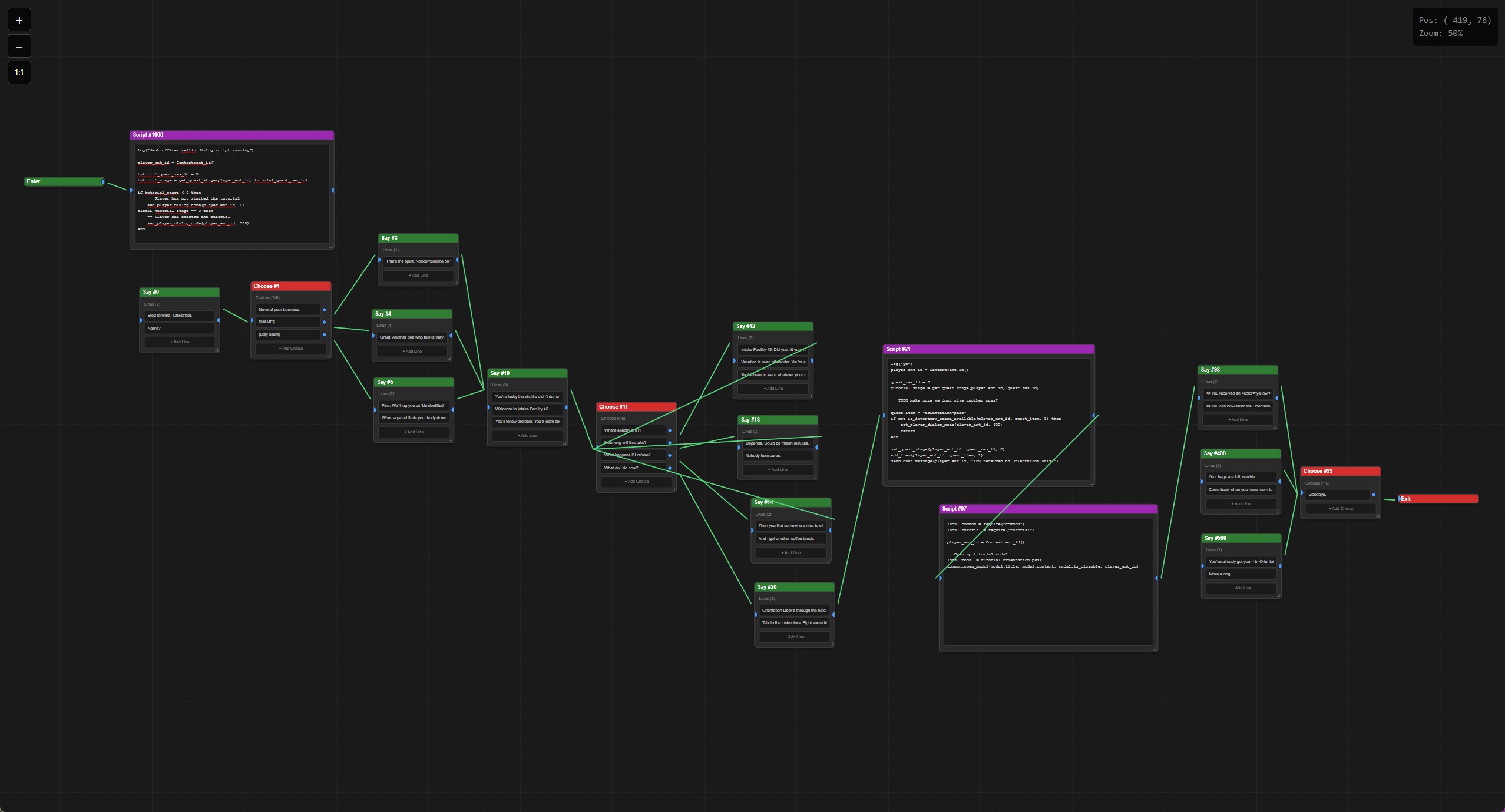Screen dimensions: 1505x812
Task: Click '+ Add Line' in Say #0 node
Action: pyautogui.click(x=180, y=342)
